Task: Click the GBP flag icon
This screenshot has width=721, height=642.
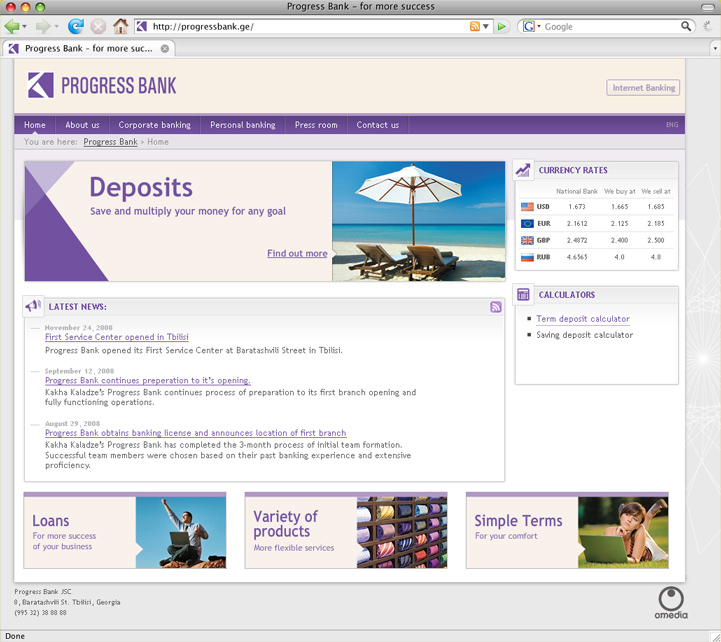Action: 527,240
